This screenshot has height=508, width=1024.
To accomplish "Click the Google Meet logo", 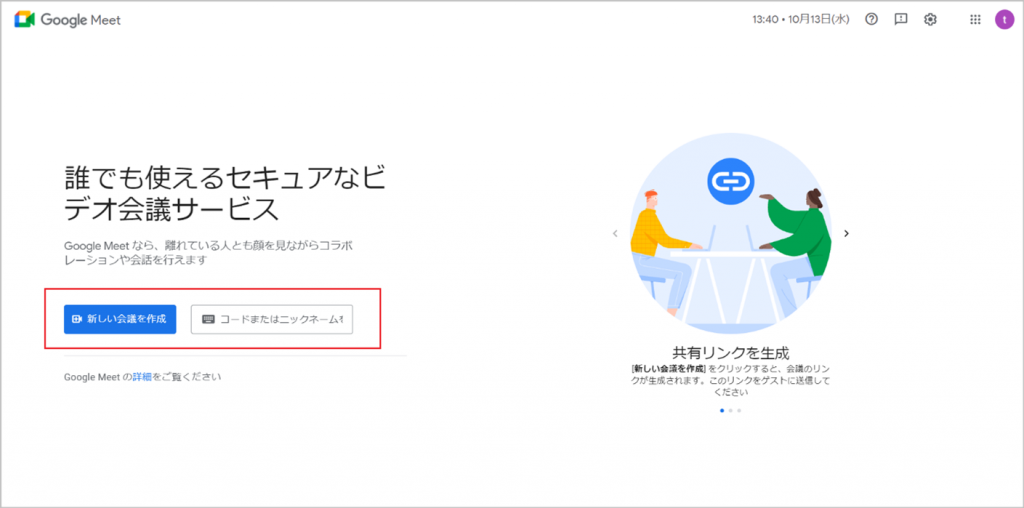I will click(x=68, y=20).
